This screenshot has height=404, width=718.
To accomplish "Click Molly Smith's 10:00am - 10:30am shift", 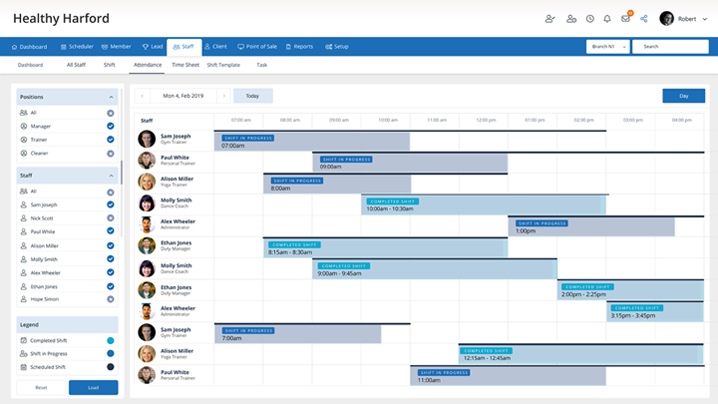I will click(x=484, y=205).
